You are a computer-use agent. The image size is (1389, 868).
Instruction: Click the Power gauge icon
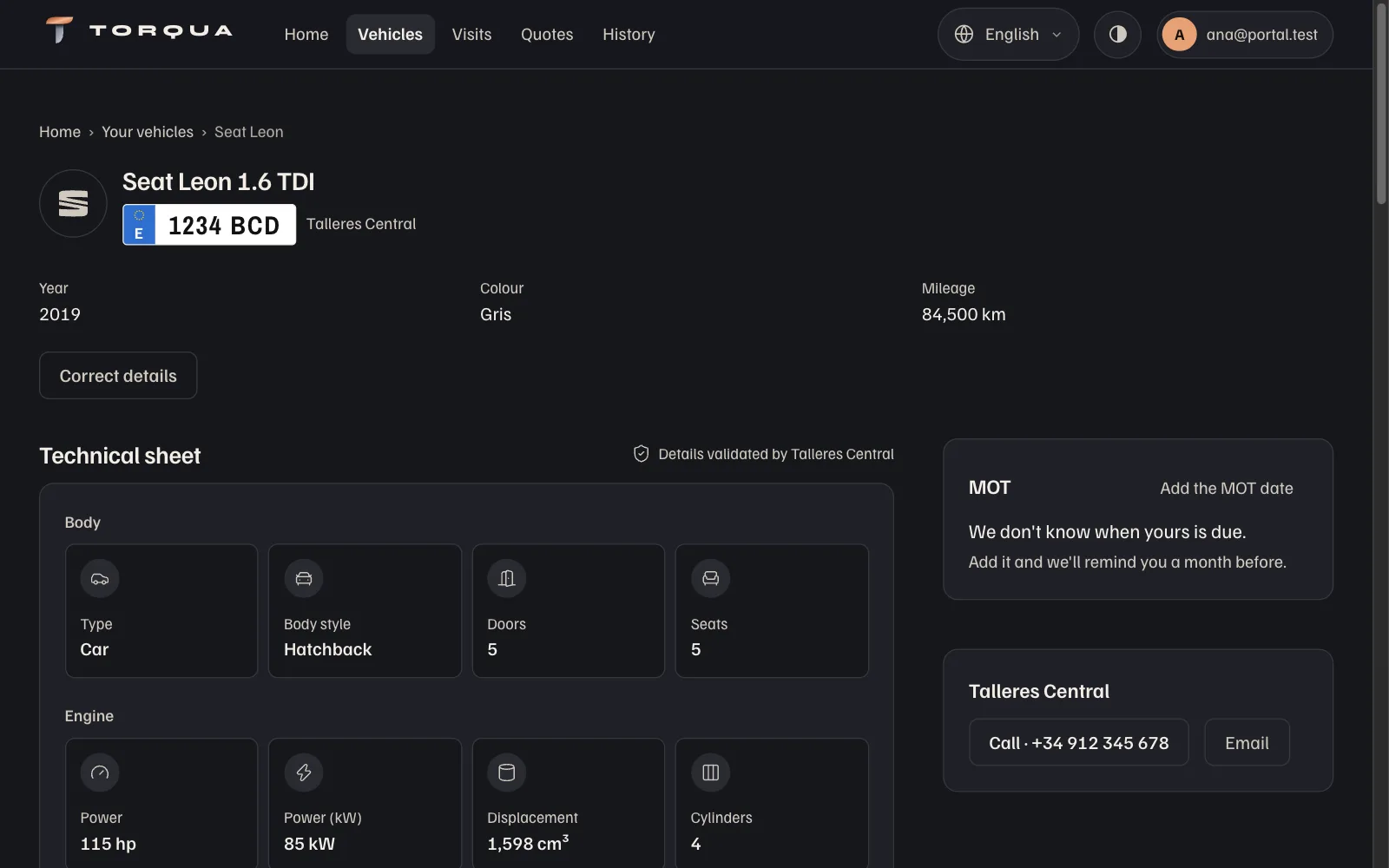click(100, 773)
